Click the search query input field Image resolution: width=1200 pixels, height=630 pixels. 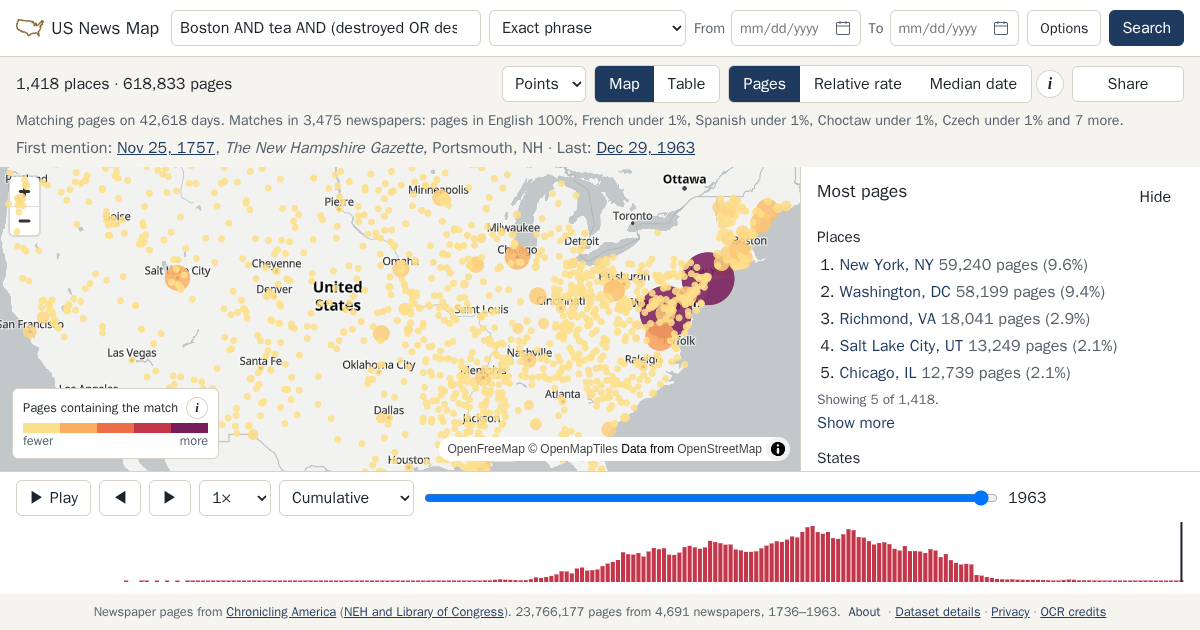pyautogui.click(x=326, y=28)
